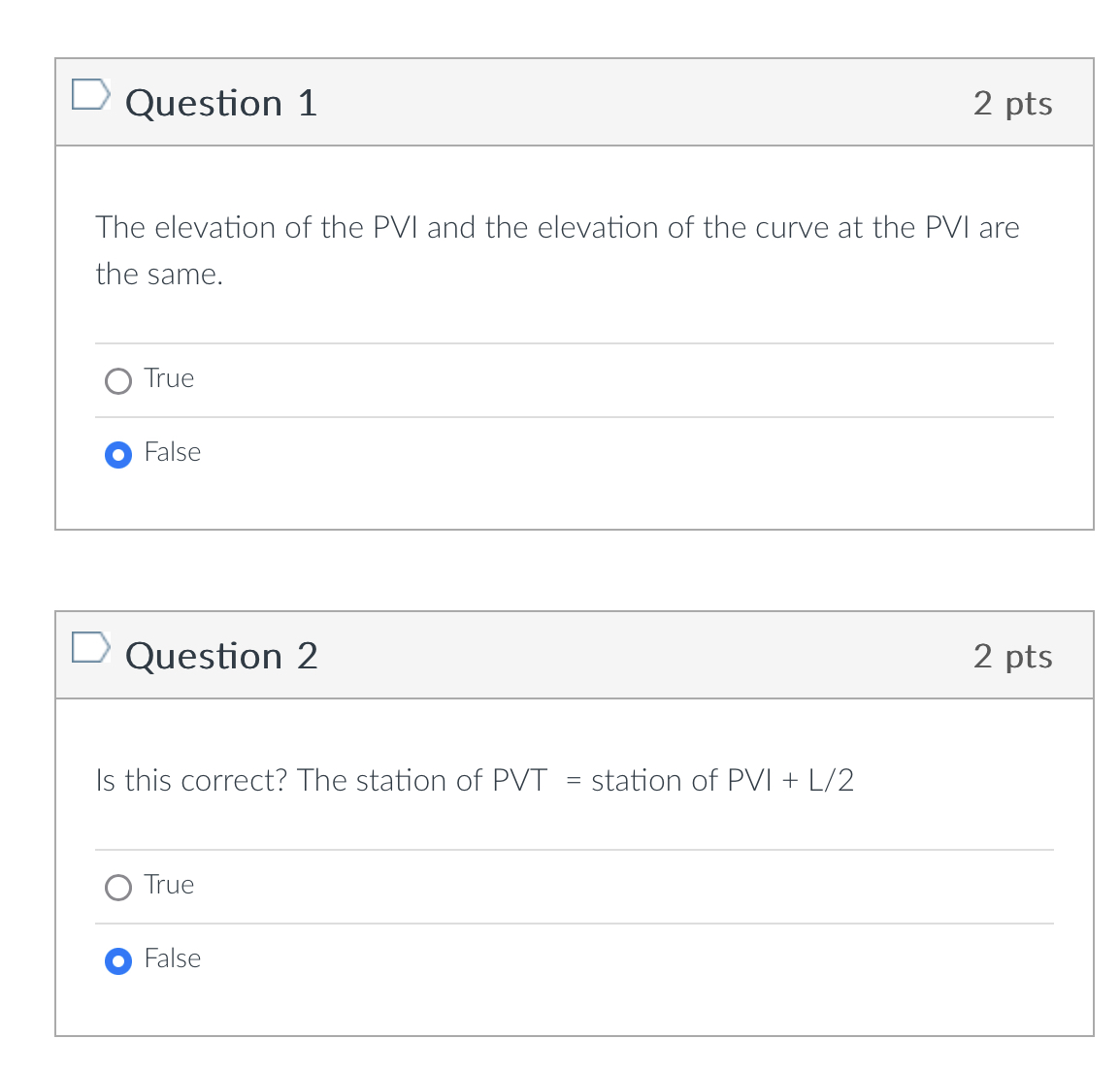
Task: Select False for Question 1
Action: coord(117,454)
